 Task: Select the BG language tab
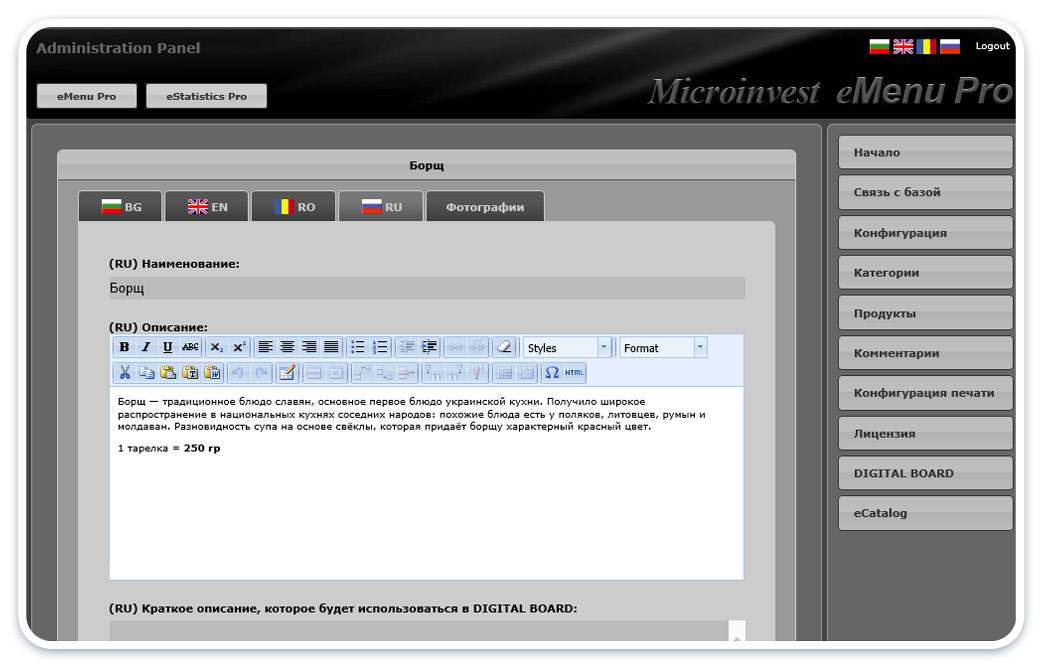(121, 207)
